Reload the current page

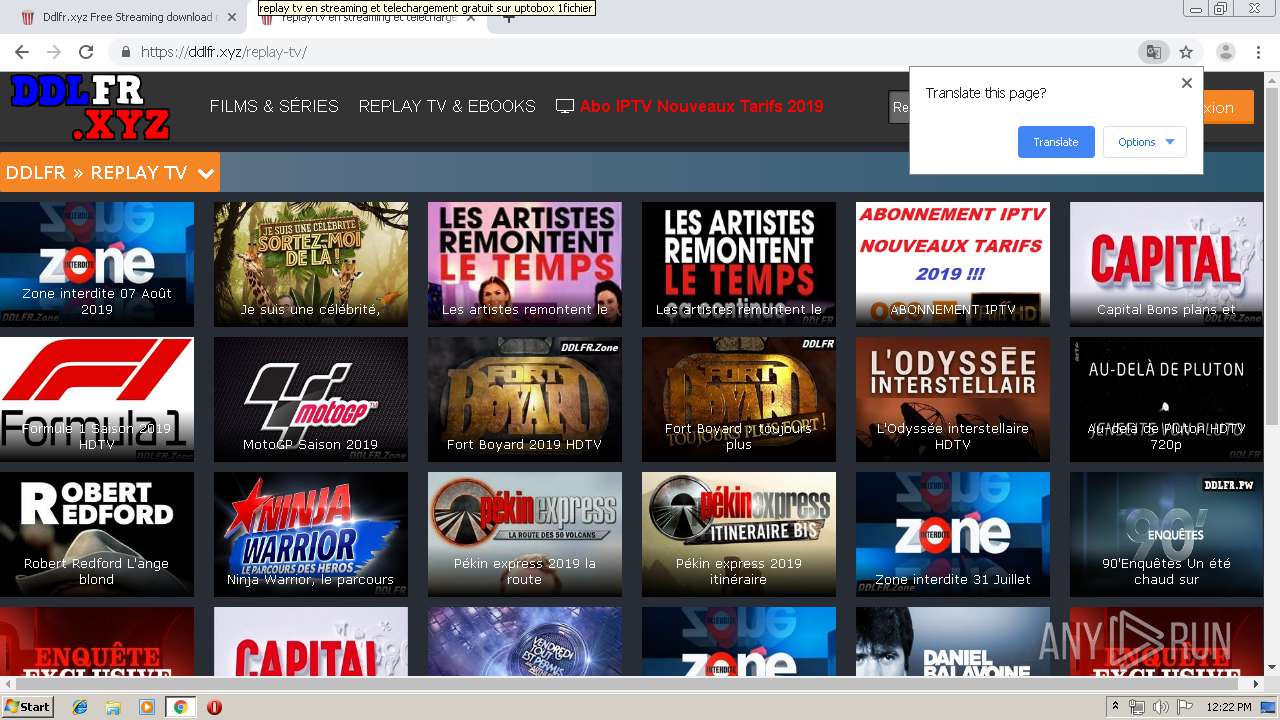pyautogui.click(x=86, y=52)
